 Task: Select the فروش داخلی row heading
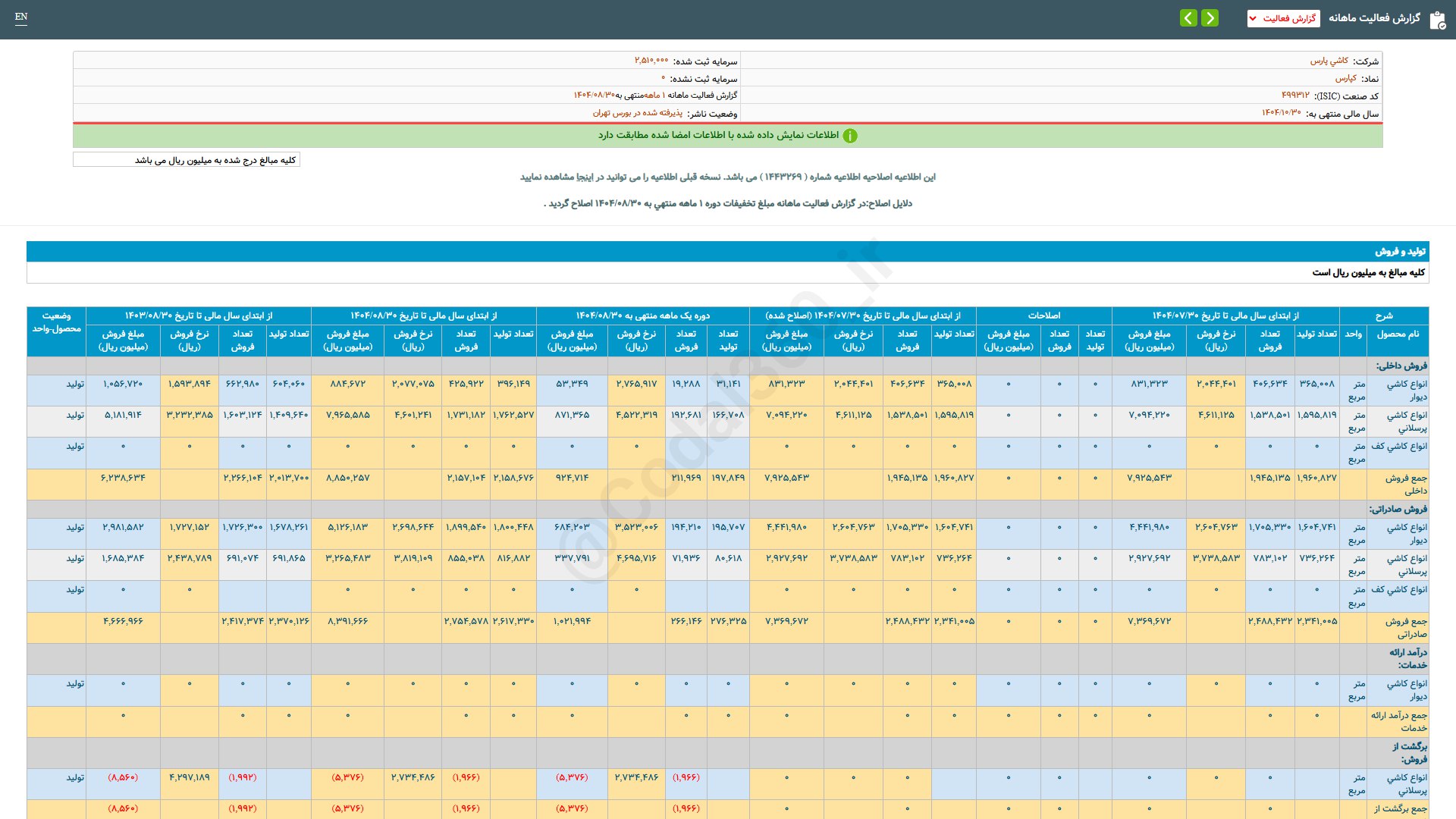point(1401,366)
